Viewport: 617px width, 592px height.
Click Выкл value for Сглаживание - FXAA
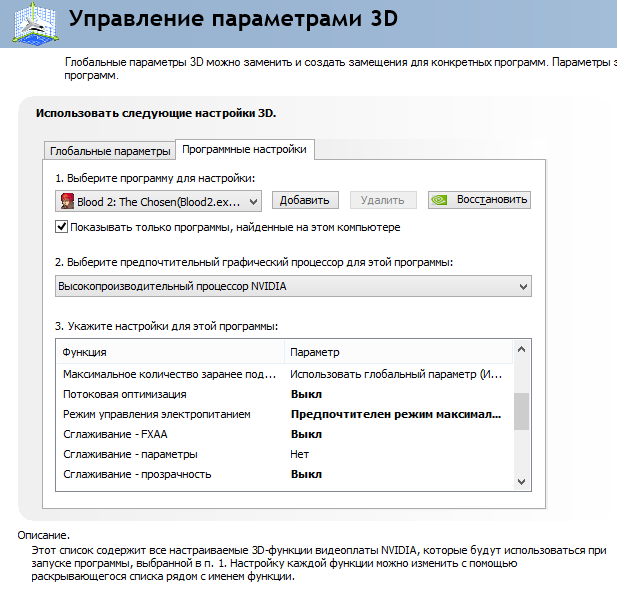306,434
